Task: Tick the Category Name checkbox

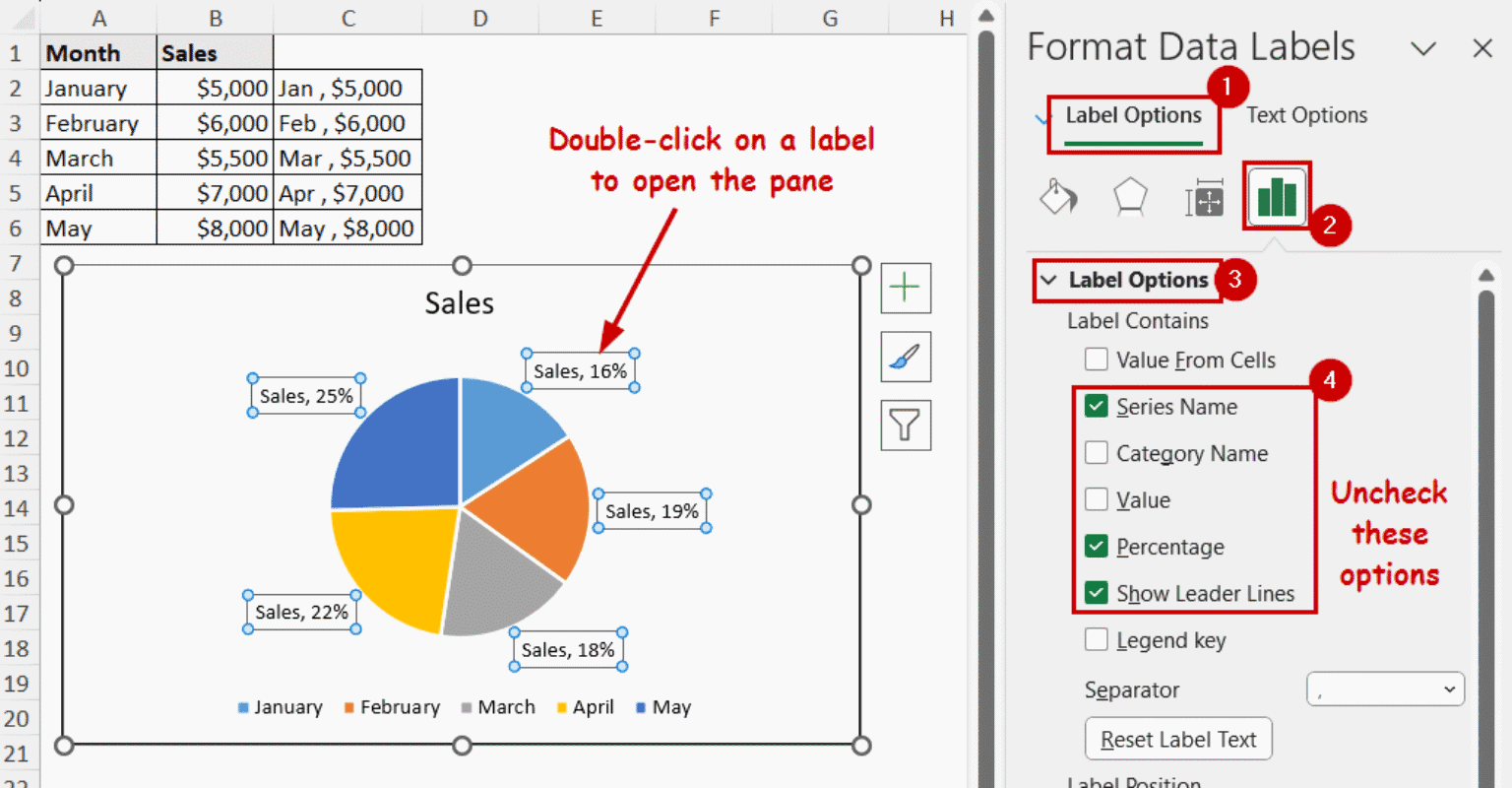Action: pos(1096,453)
